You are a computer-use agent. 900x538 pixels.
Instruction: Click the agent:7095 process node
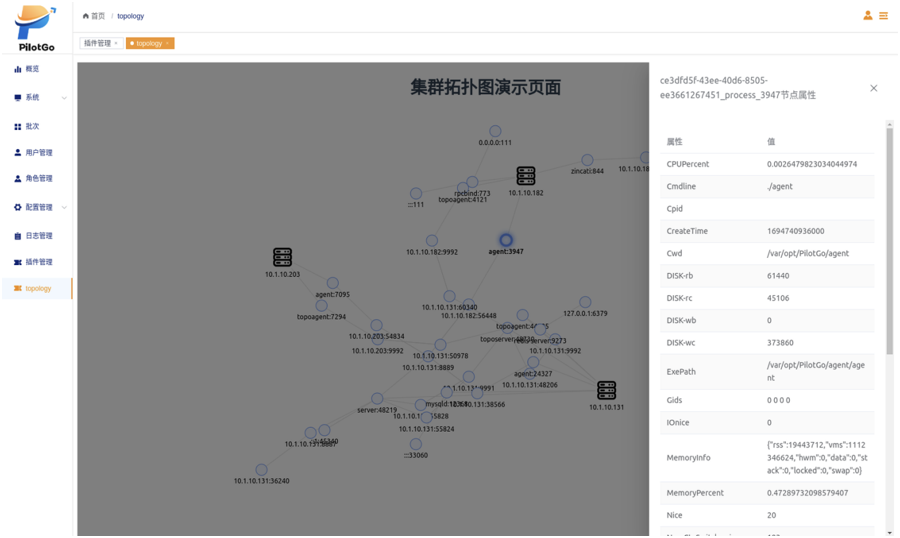pyautogui.click(x=333, y=284)
